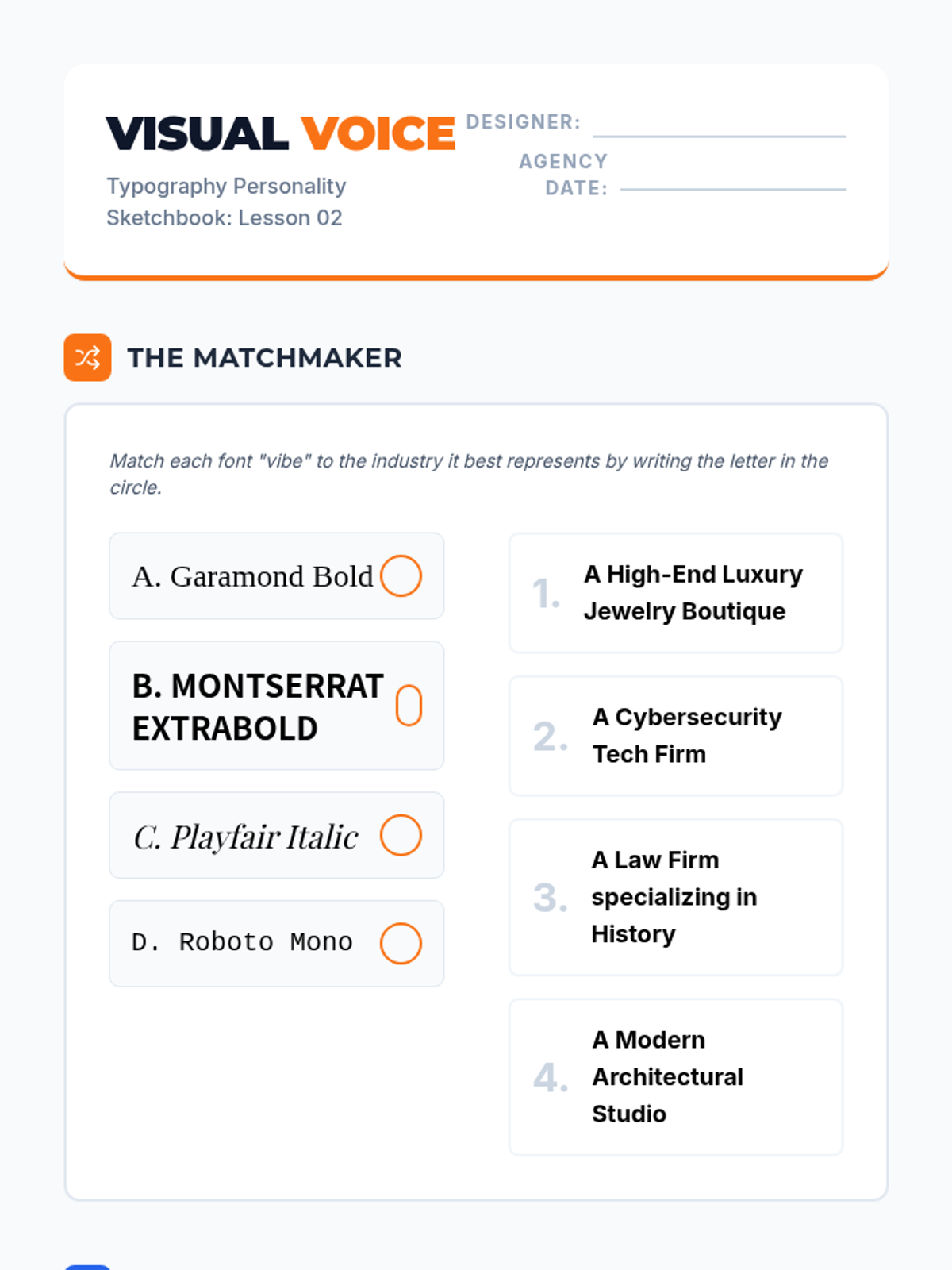This screenshot has width=952, height=1270.
Task: Click the Modern Architectural Studio card
Action: click(x=676, y=1077)
